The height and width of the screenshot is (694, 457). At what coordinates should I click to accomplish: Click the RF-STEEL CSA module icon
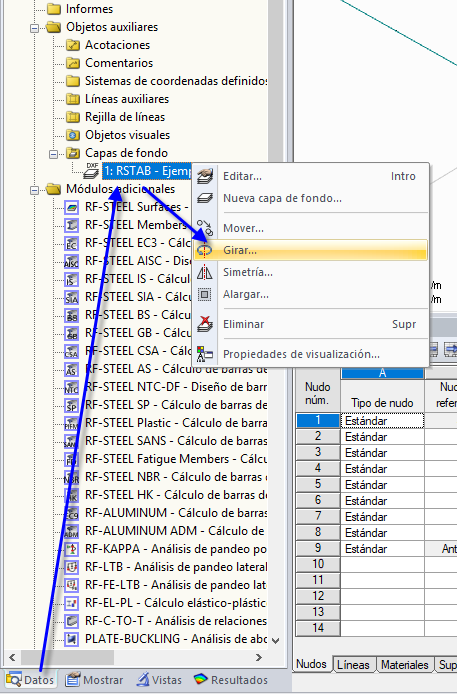(x=72, y=351)
